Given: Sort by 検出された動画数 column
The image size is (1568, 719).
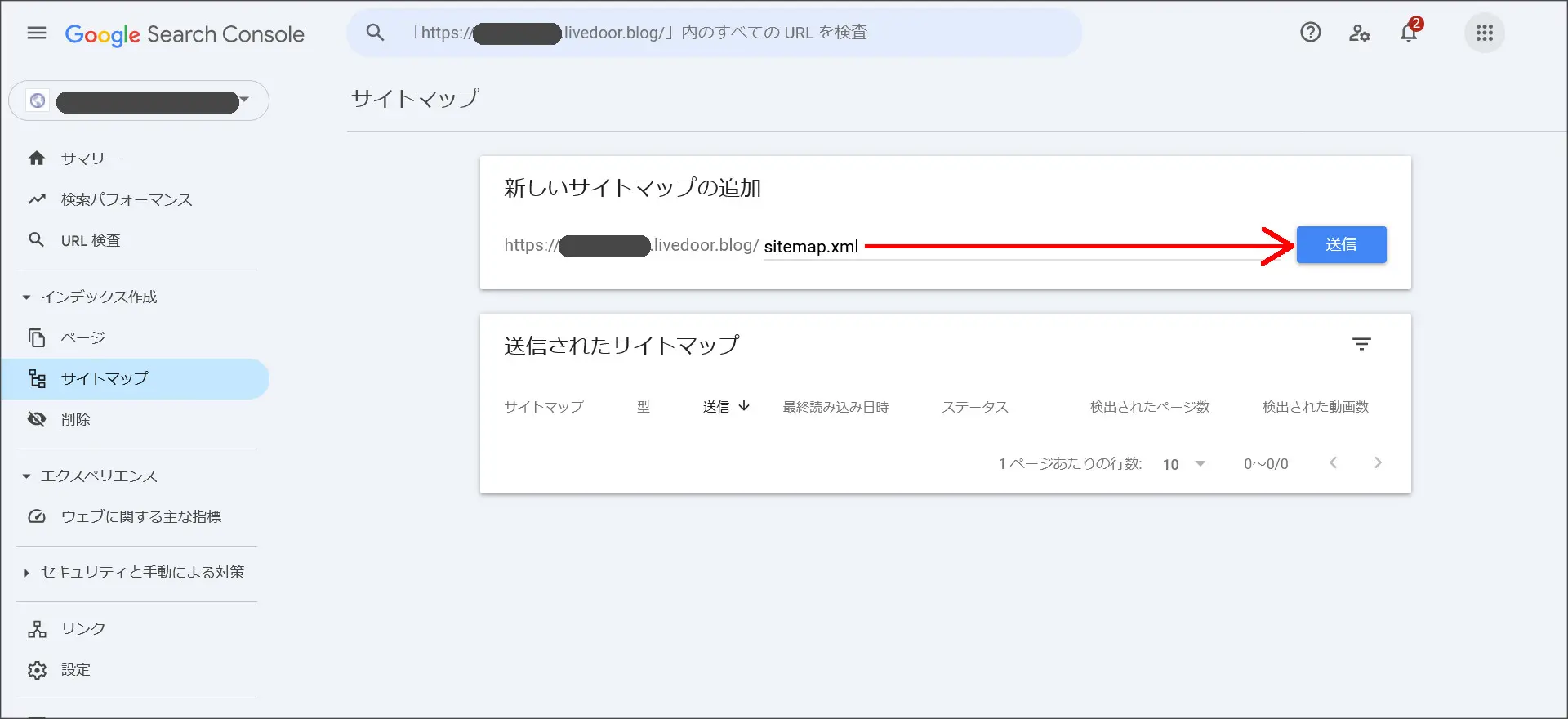Looking at the screenshot, I should coord(1316,407).
